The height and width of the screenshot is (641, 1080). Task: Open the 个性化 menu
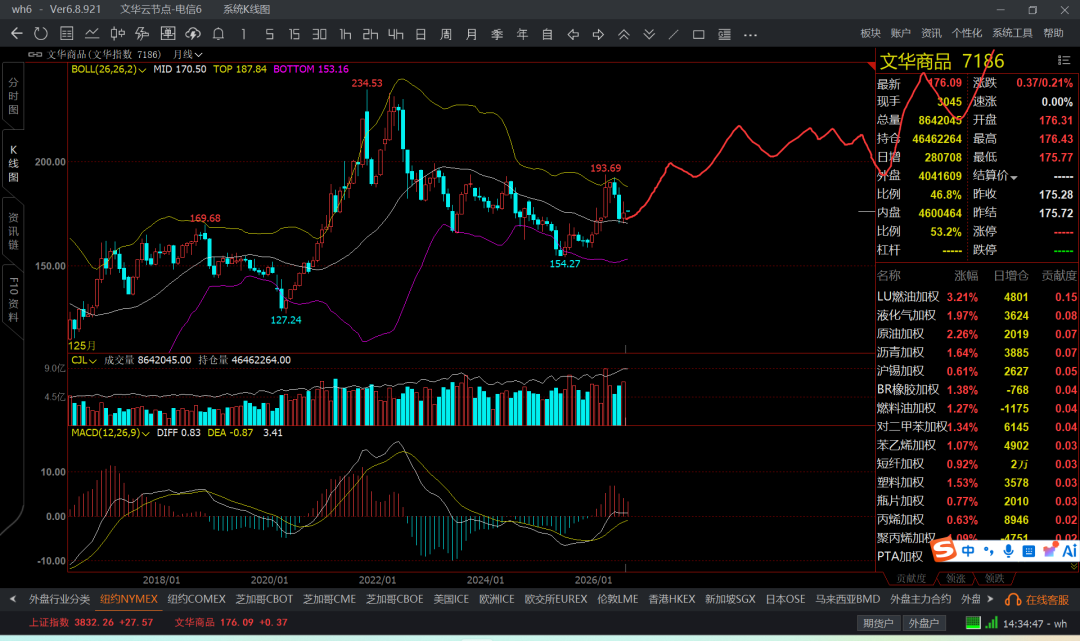966,33
